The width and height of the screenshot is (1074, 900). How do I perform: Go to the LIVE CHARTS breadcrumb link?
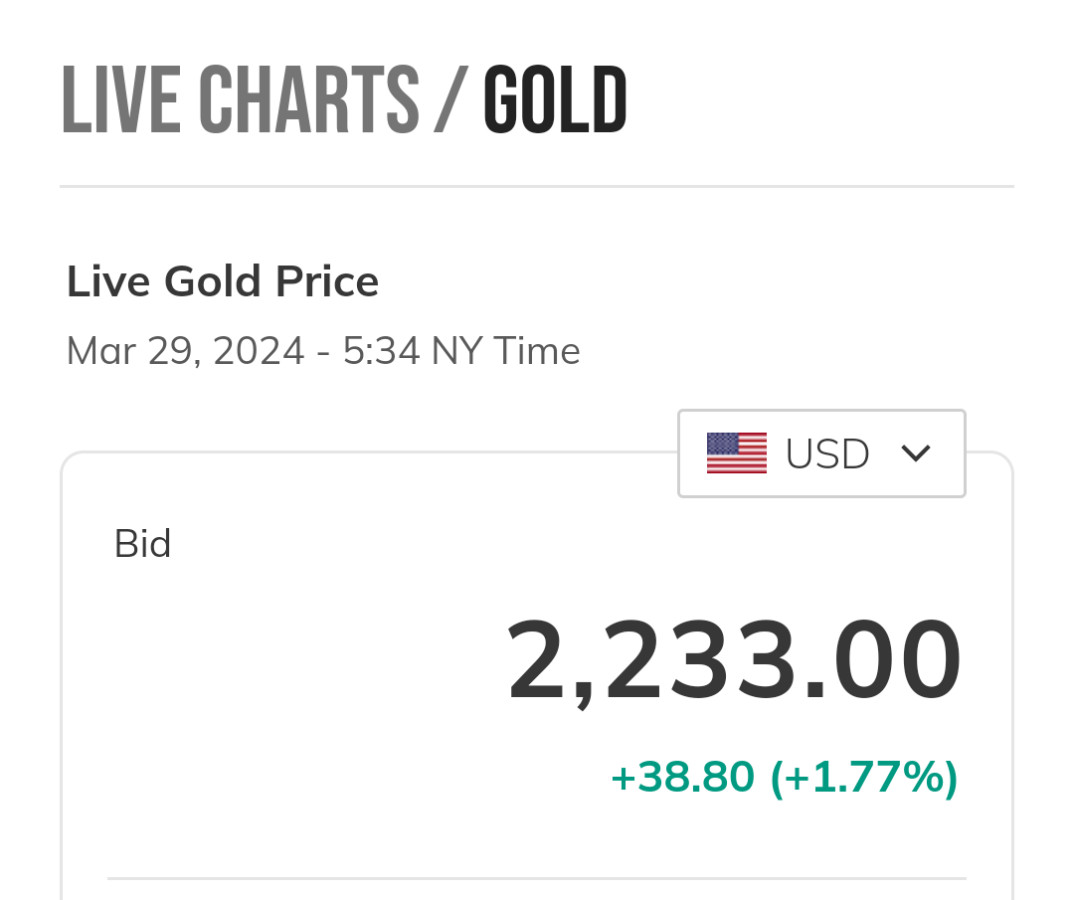click(240, 100)
